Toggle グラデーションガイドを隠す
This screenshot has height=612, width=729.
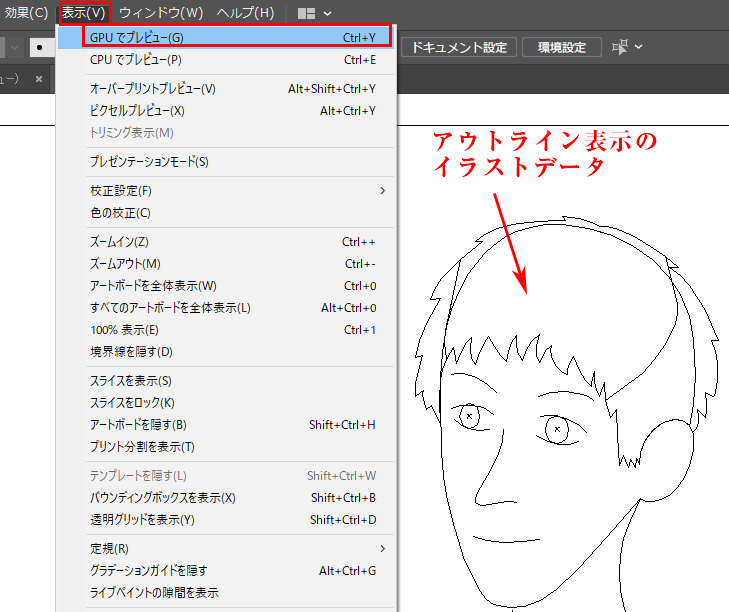pos(225,571)
